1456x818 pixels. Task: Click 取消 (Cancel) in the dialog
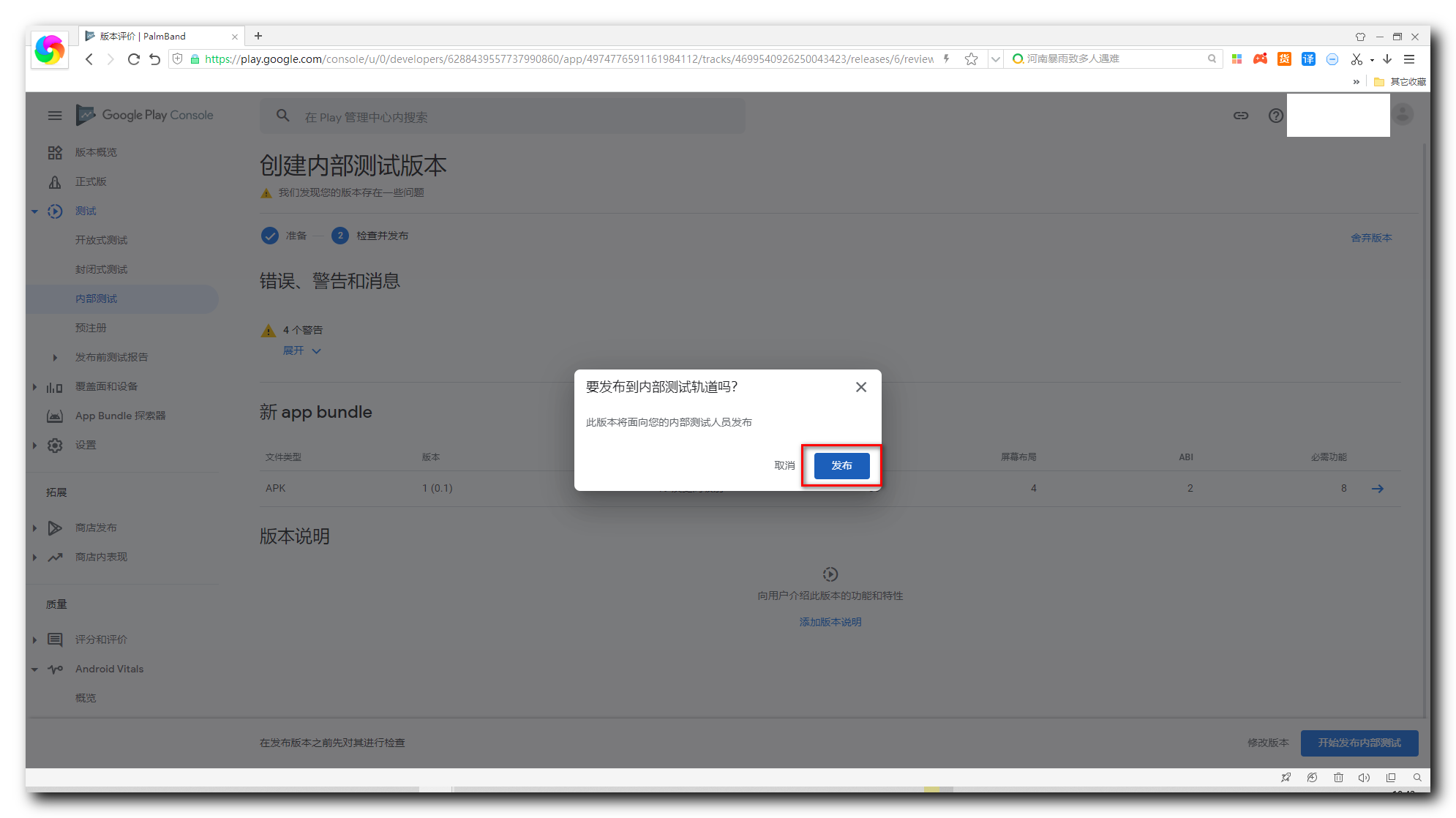click(785, 464)
